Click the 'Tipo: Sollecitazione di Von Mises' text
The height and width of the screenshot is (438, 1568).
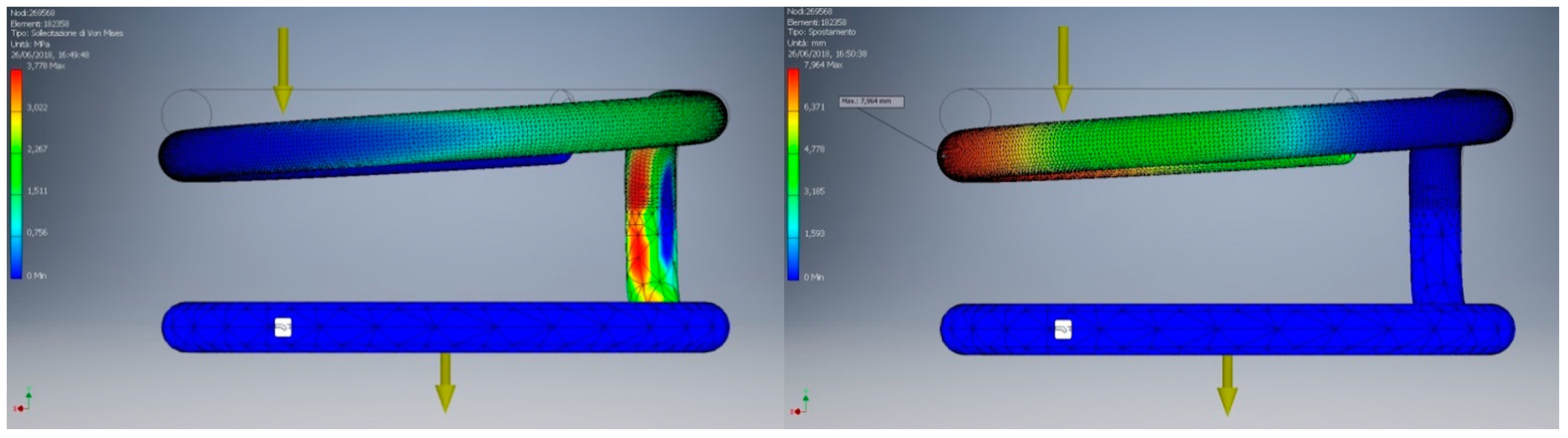point(67,33)
